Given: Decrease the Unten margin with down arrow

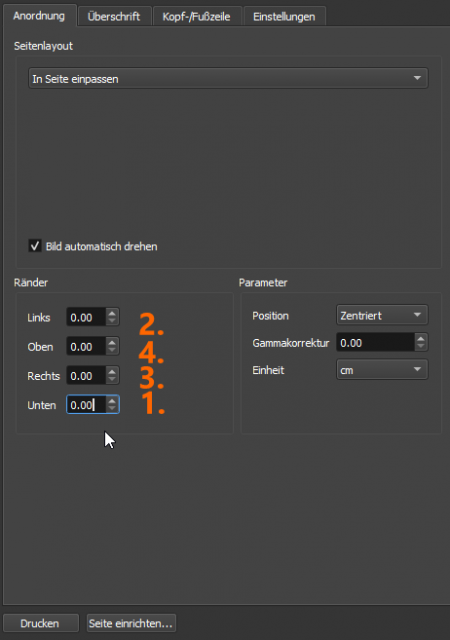Looking at the screenshot, I should [x=112, y=409].
